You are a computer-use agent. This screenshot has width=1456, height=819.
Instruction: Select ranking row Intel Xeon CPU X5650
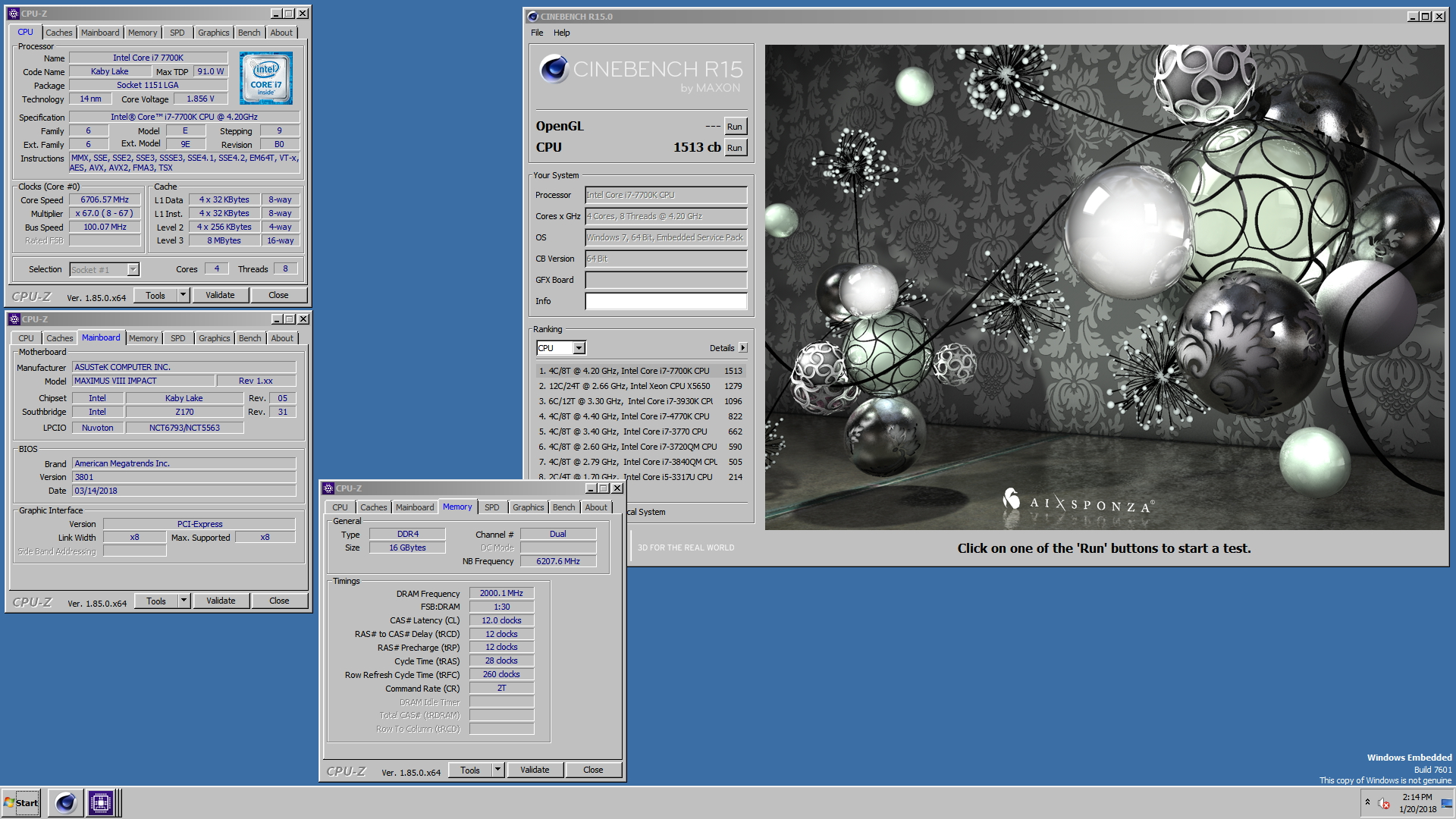pyautogui.click(x=641, y=386)
